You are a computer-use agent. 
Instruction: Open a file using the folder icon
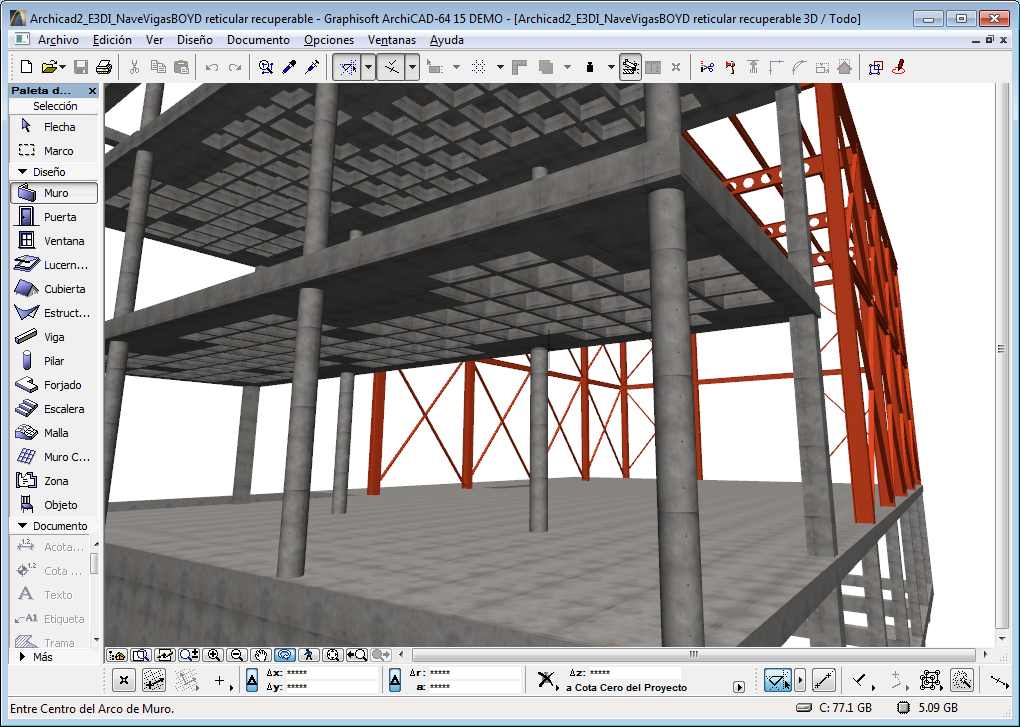[x=49, y=67]
